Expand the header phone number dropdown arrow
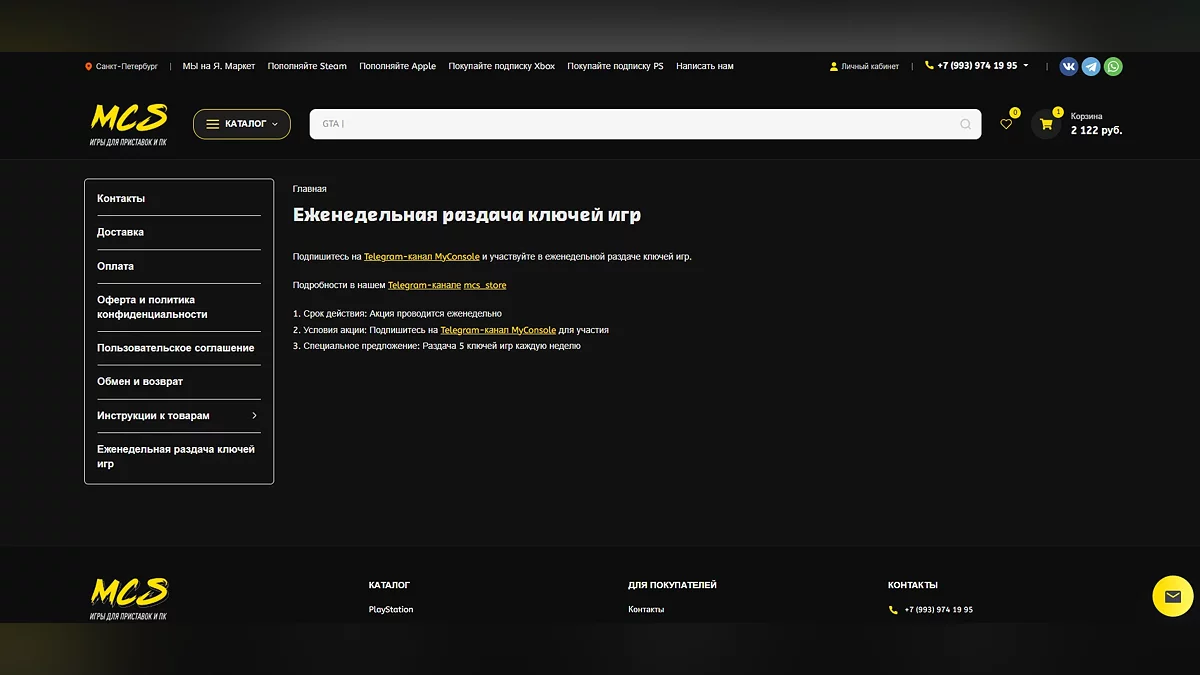The width and height of the screenshot is (1200, 675). pyautogui.click(x=1026, y=65)
